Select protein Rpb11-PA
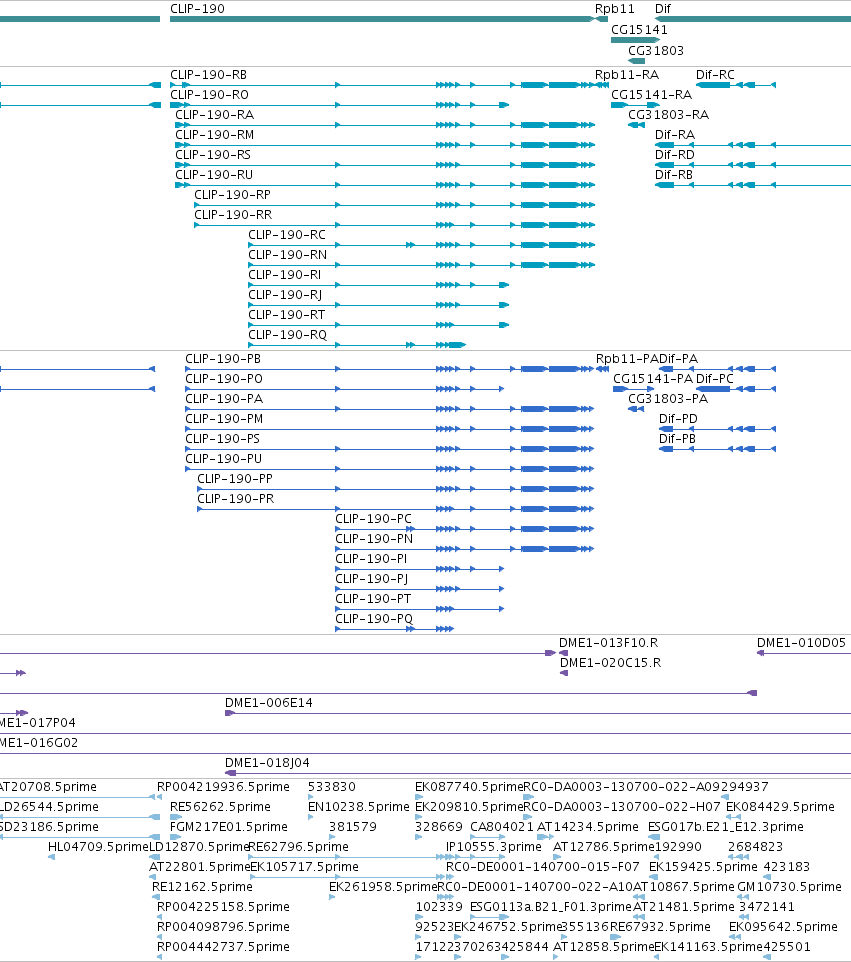The image size is (851, 962). pyautogui.click(x=627, y=359)
